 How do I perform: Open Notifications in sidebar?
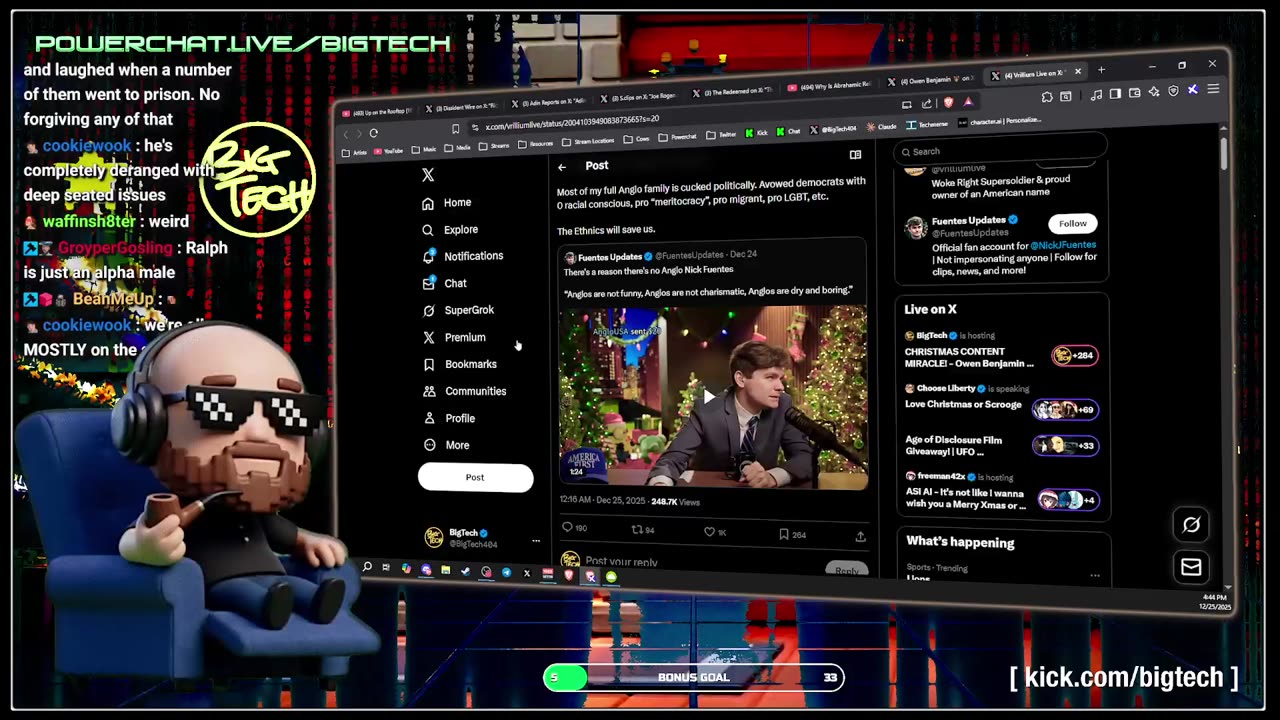pyautogui.click(x=462, y=256)
